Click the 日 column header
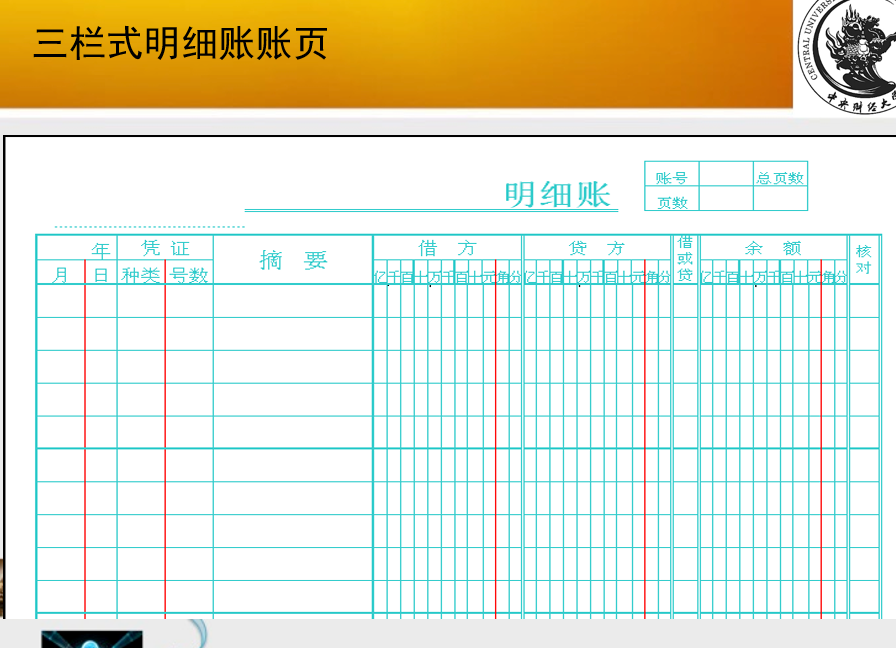 (101, 273)
